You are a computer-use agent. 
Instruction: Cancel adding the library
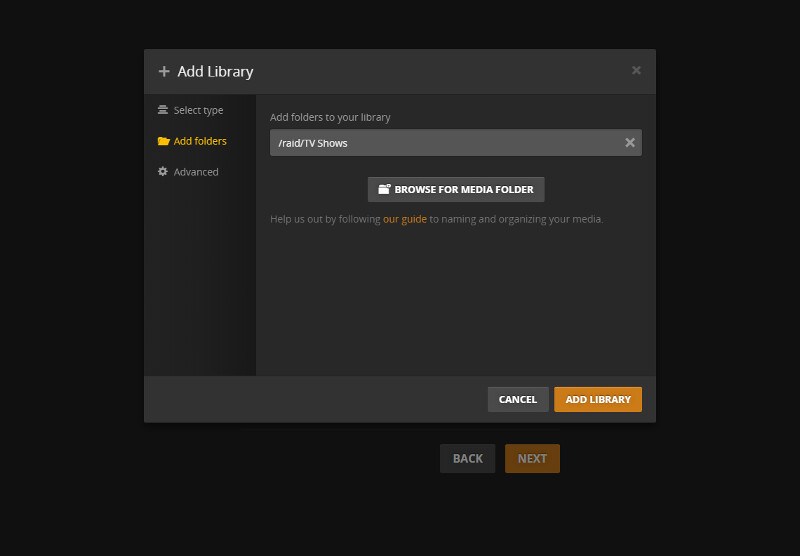click(518, 399)
